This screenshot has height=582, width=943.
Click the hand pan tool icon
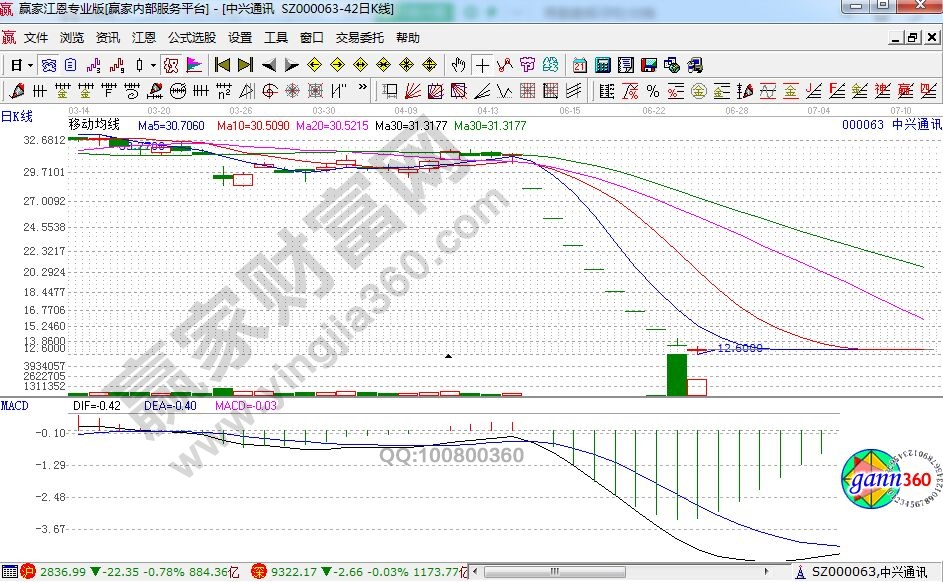coord(459,65)
